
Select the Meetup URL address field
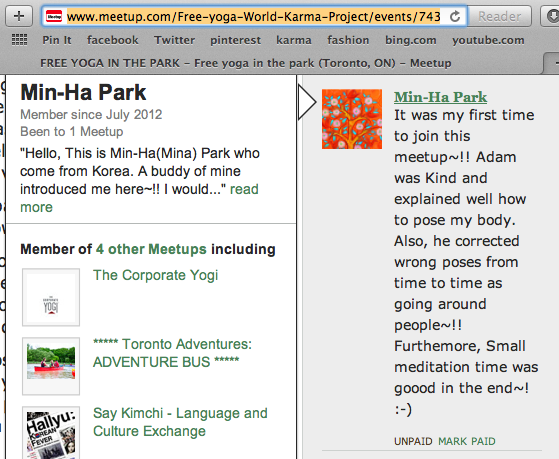click(253, 16)
